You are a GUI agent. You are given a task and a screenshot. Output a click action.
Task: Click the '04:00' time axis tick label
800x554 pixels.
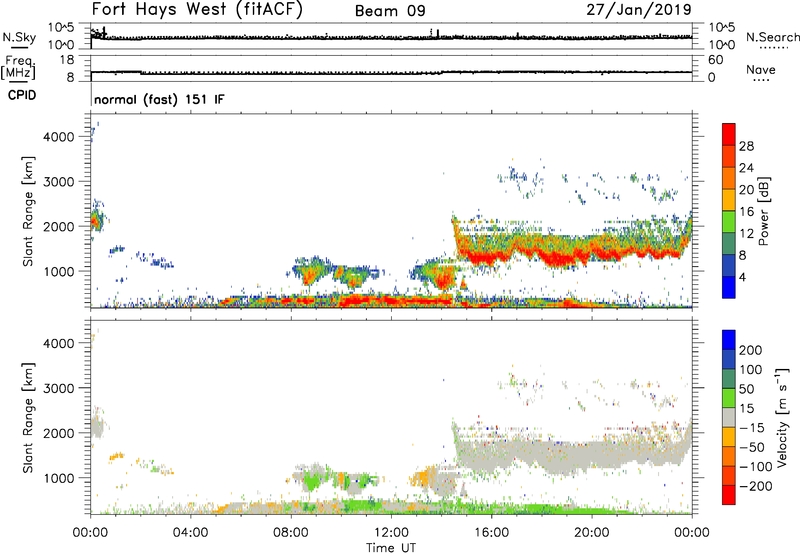click(191, 533)
